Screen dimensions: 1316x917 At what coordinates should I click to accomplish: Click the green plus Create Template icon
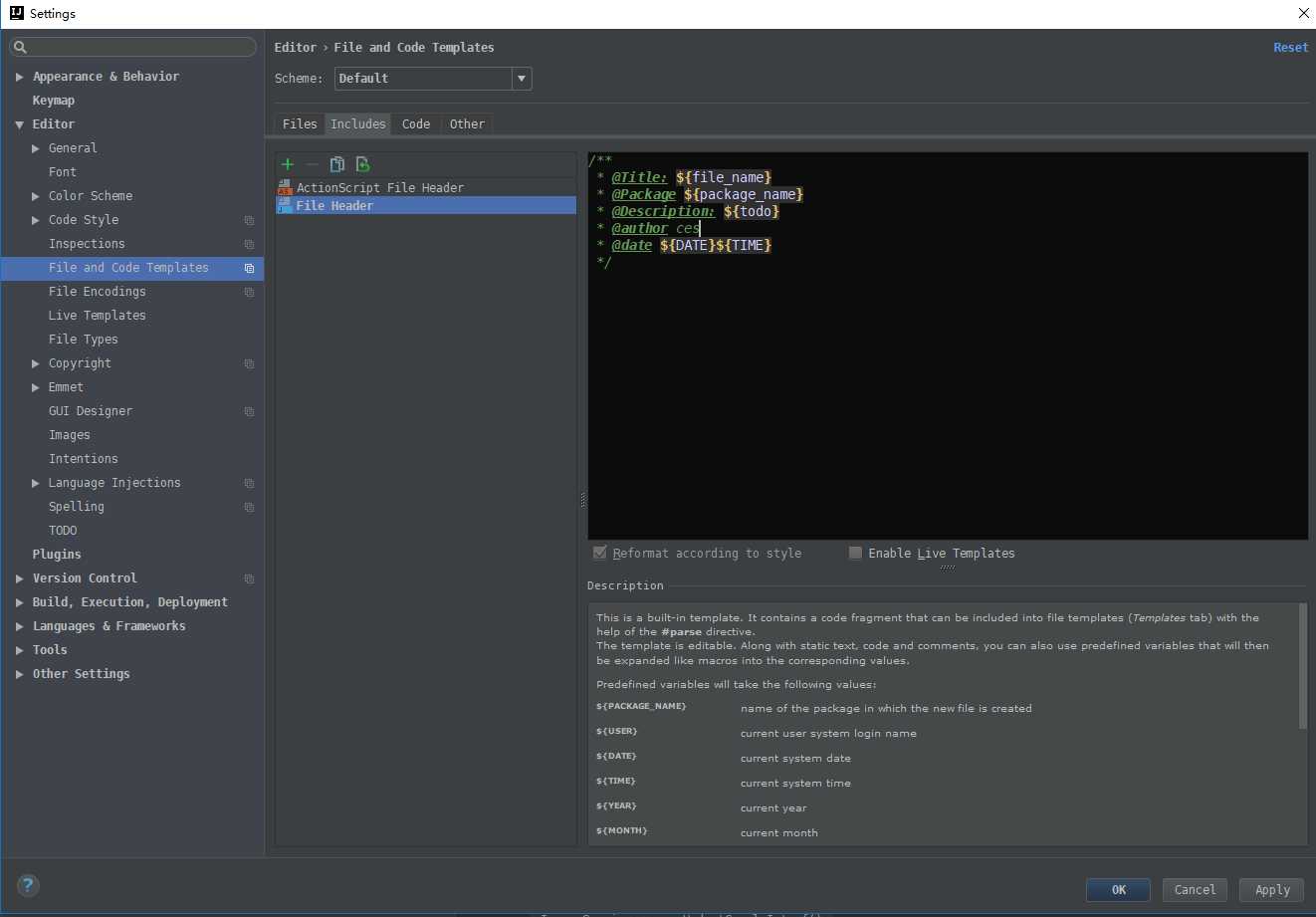click(x=288, y=164)
